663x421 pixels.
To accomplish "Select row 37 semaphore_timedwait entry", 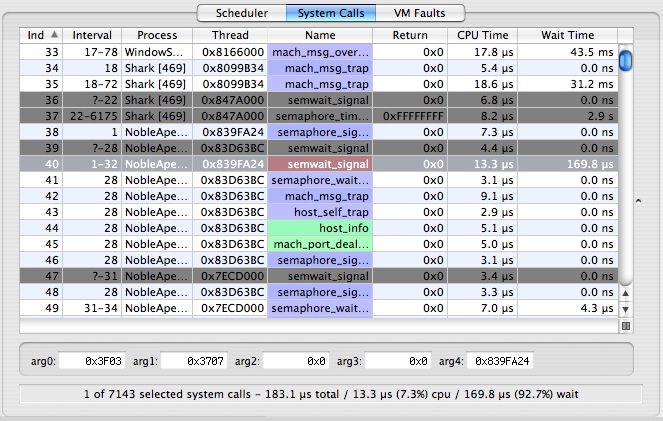I will (x=319, y=116).
